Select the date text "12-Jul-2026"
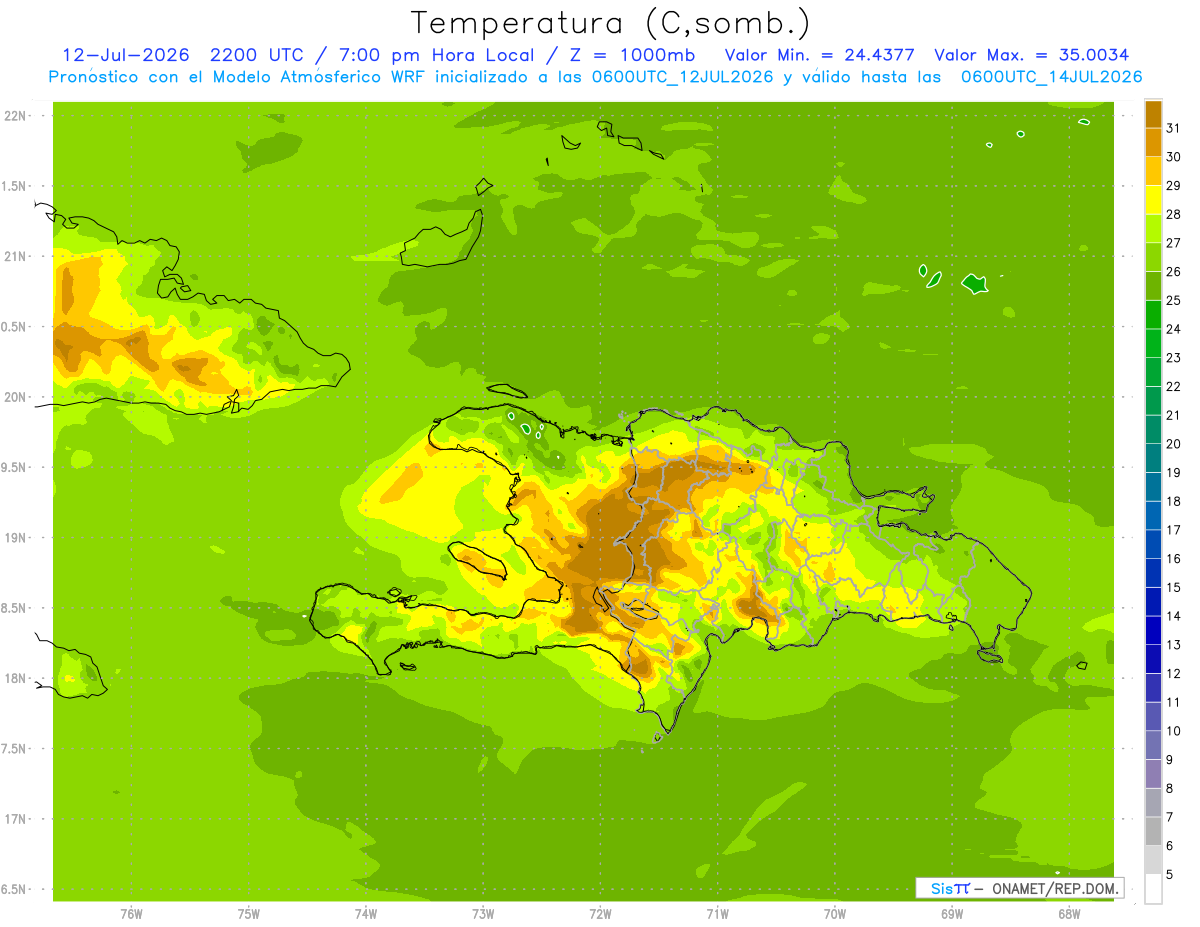Image resolution: width=1200 pixels, height=927 pixels. coord(125,55)
